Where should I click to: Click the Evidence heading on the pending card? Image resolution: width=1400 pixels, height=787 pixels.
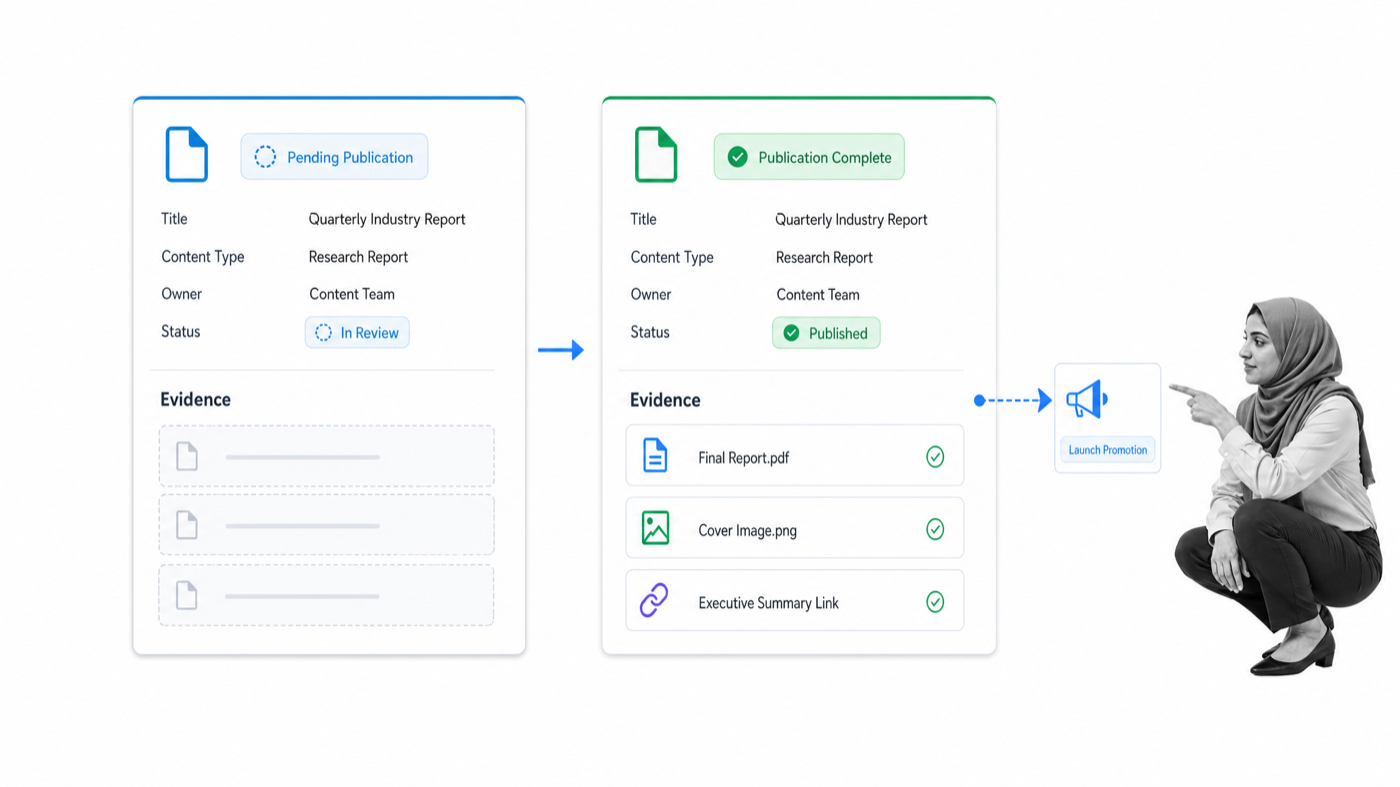[196, 399]
